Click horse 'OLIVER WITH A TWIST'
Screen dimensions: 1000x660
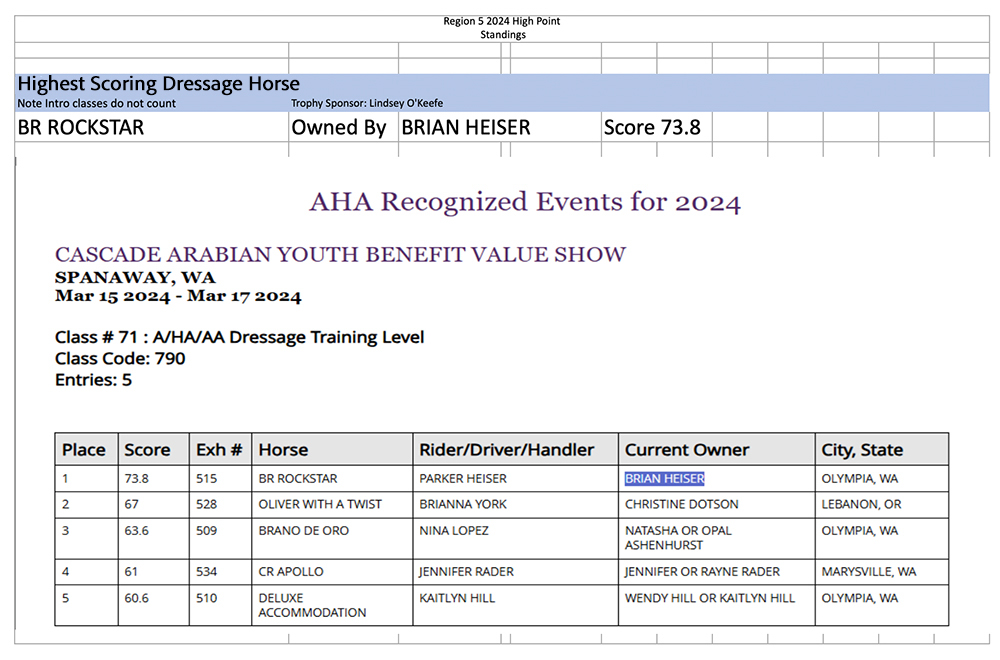320,504
